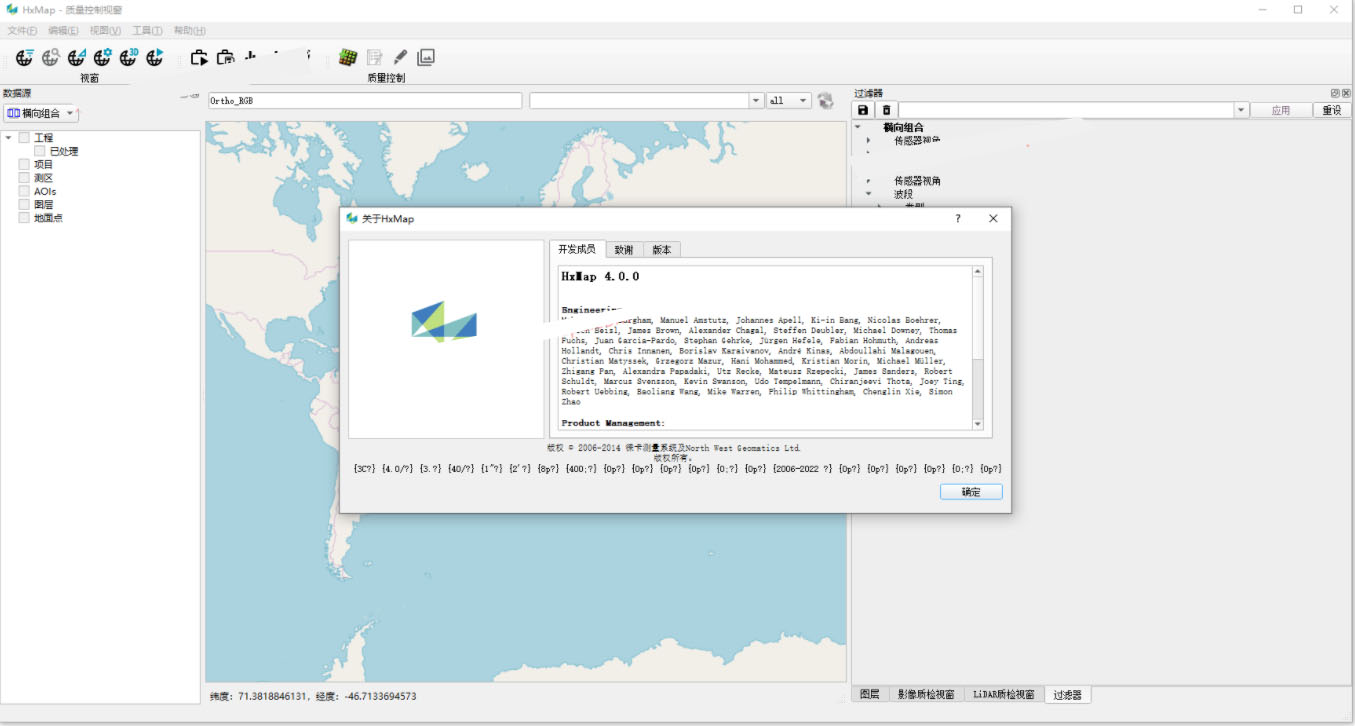Close the 关于HxMap dialog
Image resolution: width=1355 pixels, height=726 pixels.
point(993,218)
